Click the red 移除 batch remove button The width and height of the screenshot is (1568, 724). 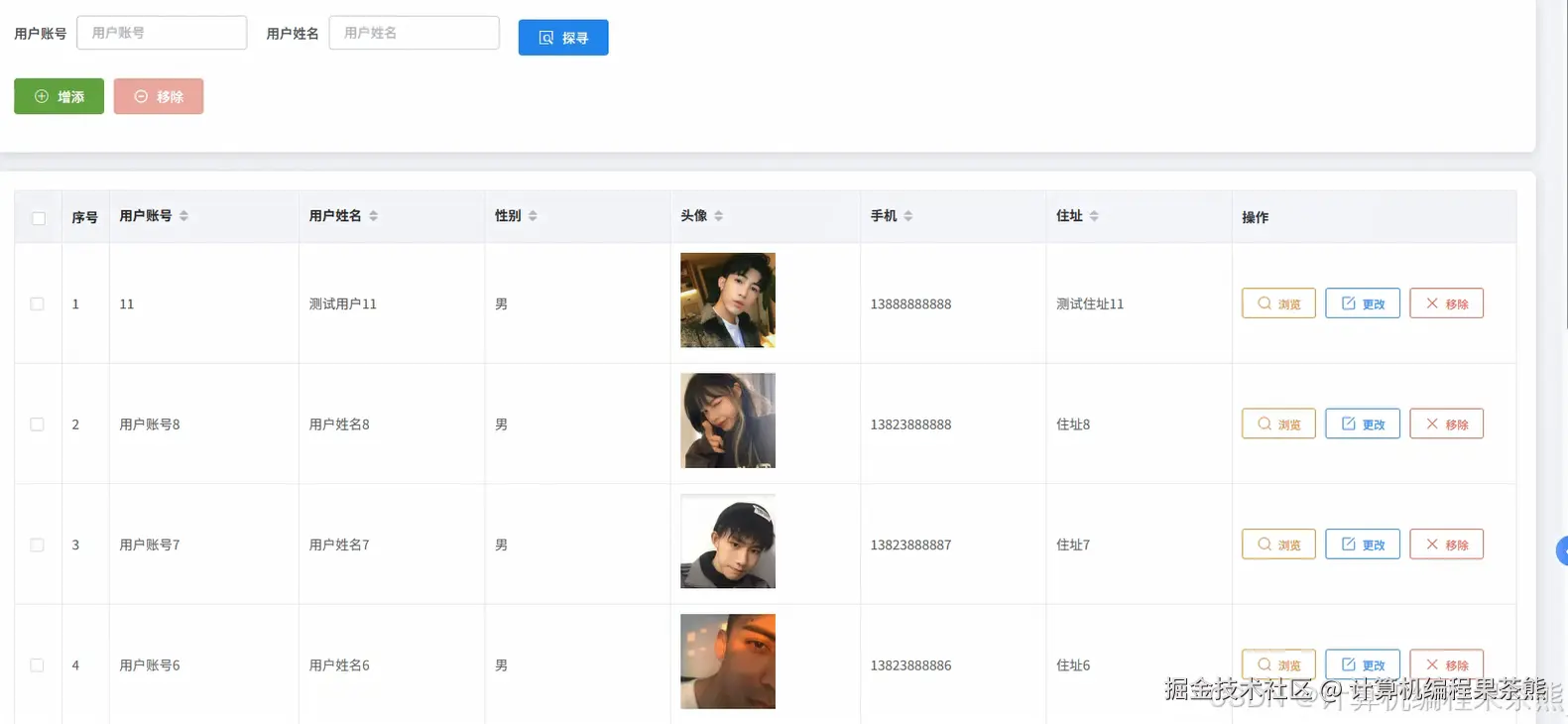coord(159,96)
